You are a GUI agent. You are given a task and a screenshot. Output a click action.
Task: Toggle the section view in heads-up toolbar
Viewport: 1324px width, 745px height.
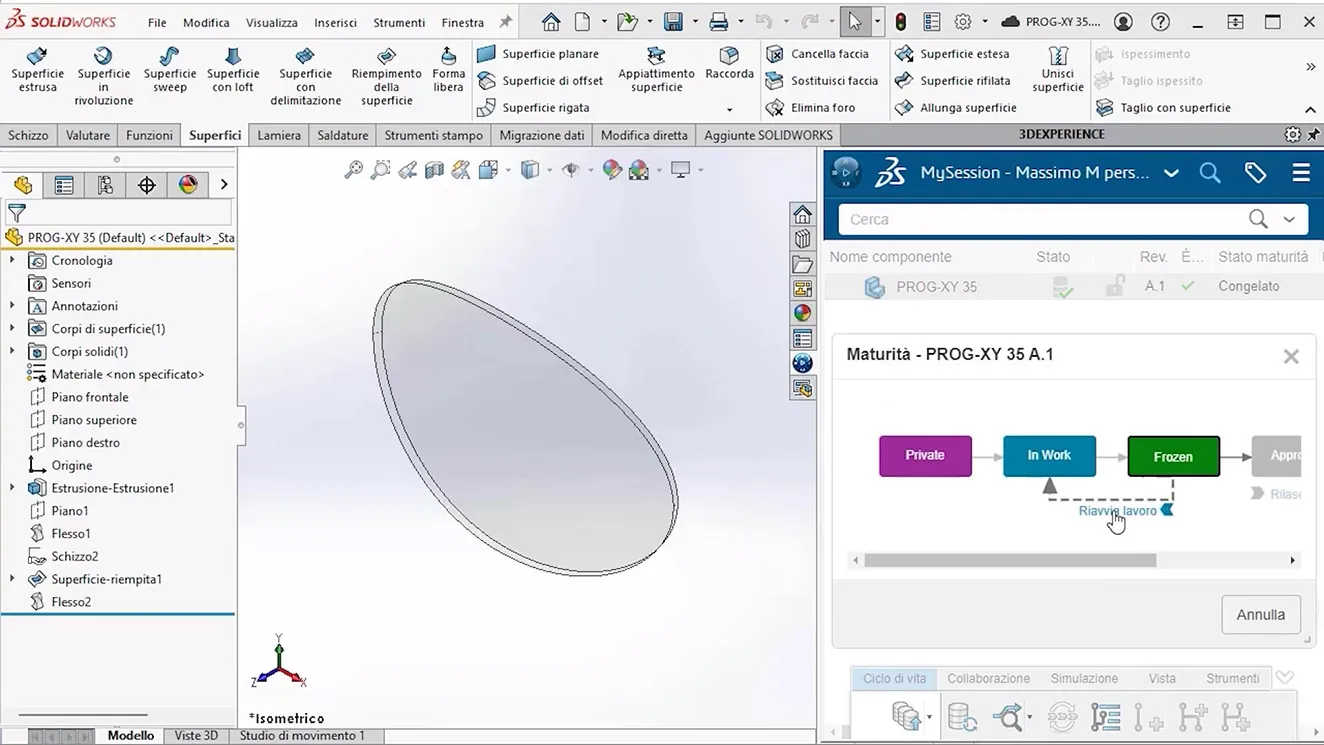[x=434, y=169]
